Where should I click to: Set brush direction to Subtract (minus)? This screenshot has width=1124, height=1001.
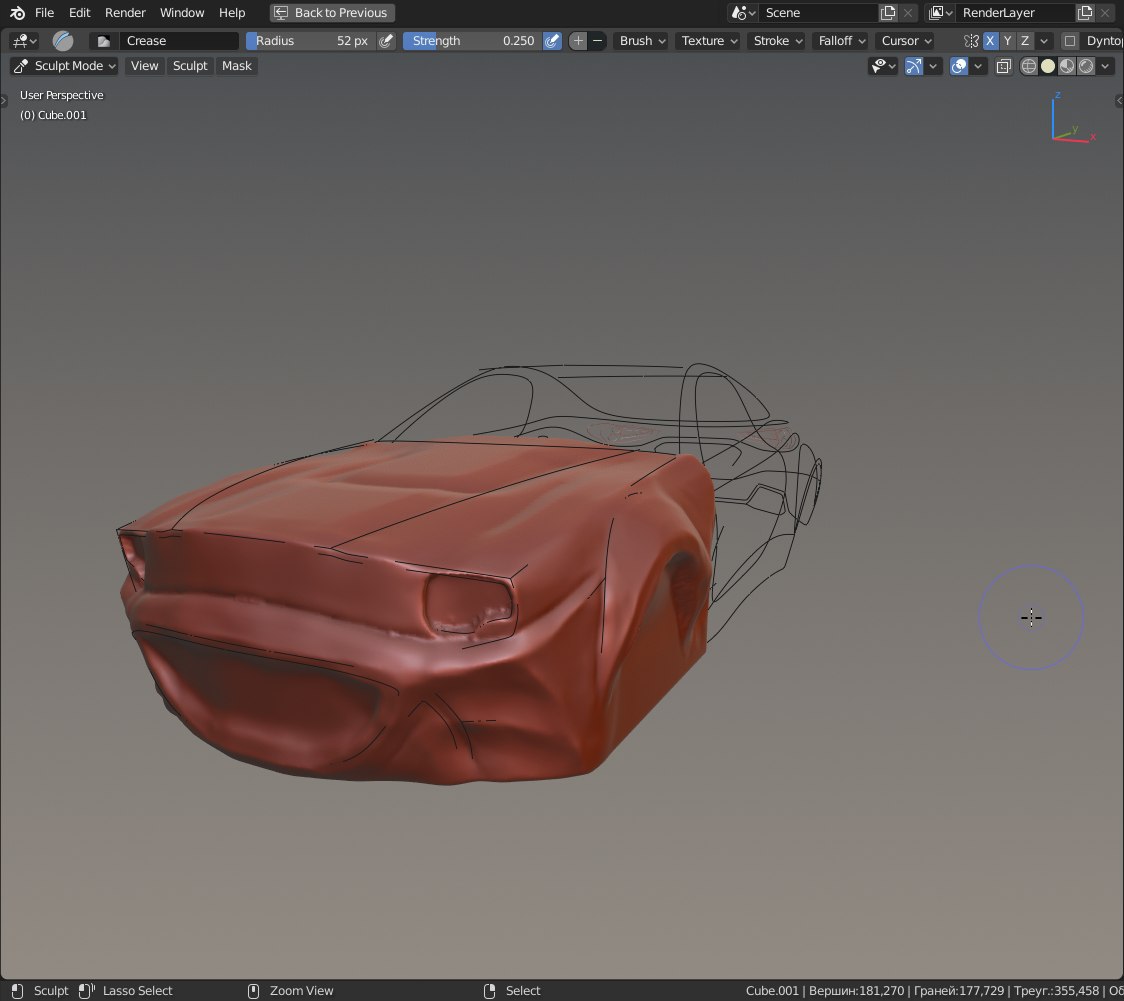tap(598, 41)
